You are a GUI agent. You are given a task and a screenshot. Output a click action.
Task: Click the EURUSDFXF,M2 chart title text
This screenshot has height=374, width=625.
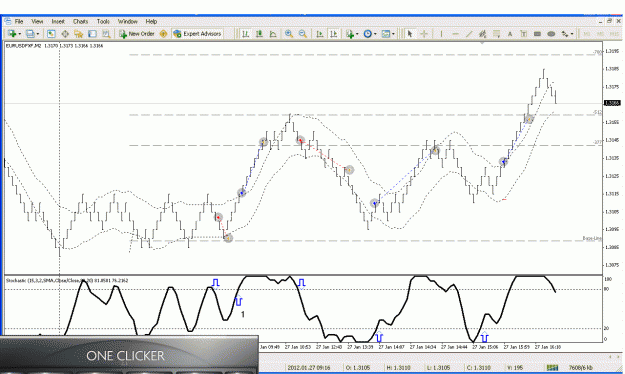point(24,46)
